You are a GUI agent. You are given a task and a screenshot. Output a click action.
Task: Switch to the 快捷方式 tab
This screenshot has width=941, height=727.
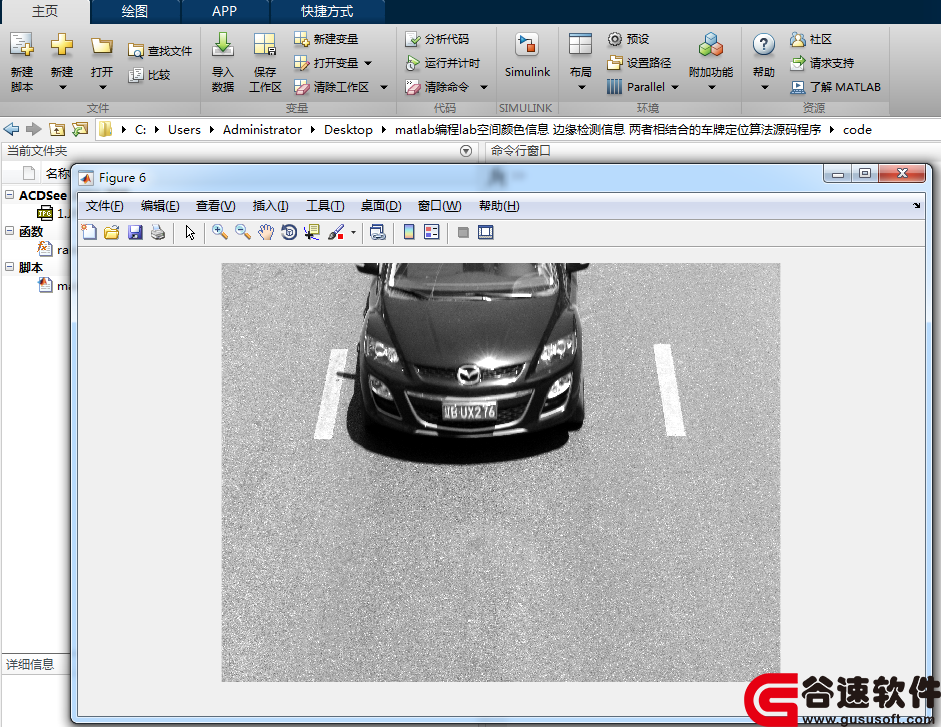(x=327, y=11)
